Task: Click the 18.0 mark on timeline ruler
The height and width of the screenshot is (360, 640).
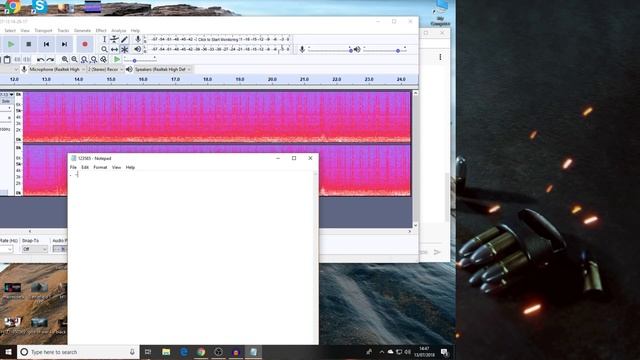Action: pos(207,79)
